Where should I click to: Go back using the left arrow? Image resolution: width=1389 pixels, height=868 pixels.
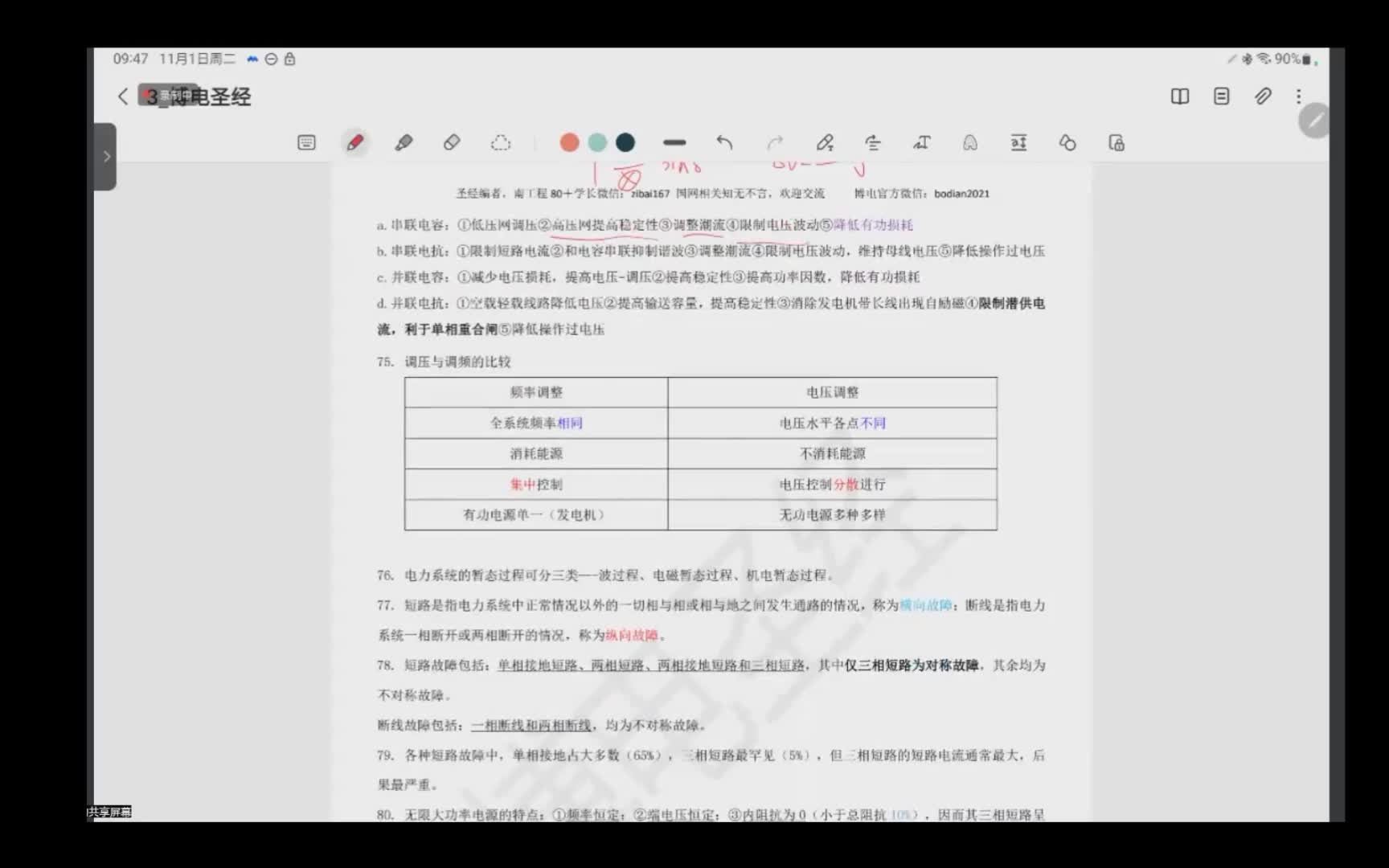tap(123, 97)
